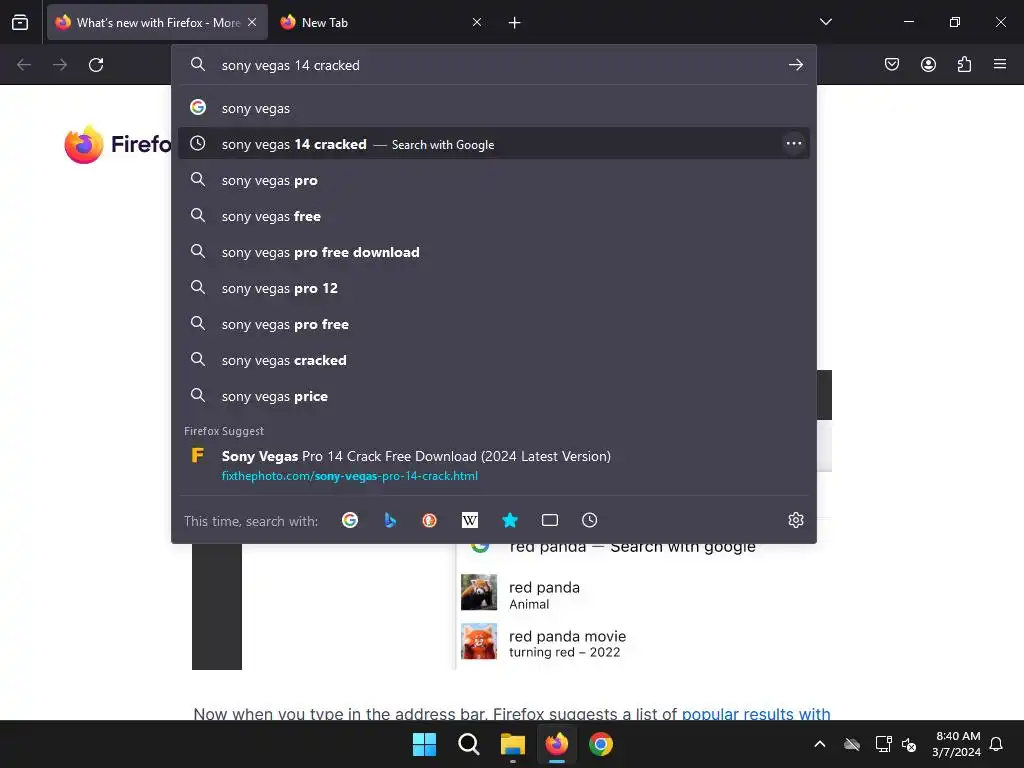The height and width of the screenshot is (768, 1024).
Task: Select 'sony vegas cracked' suggestion
Action: coord(494,360)
